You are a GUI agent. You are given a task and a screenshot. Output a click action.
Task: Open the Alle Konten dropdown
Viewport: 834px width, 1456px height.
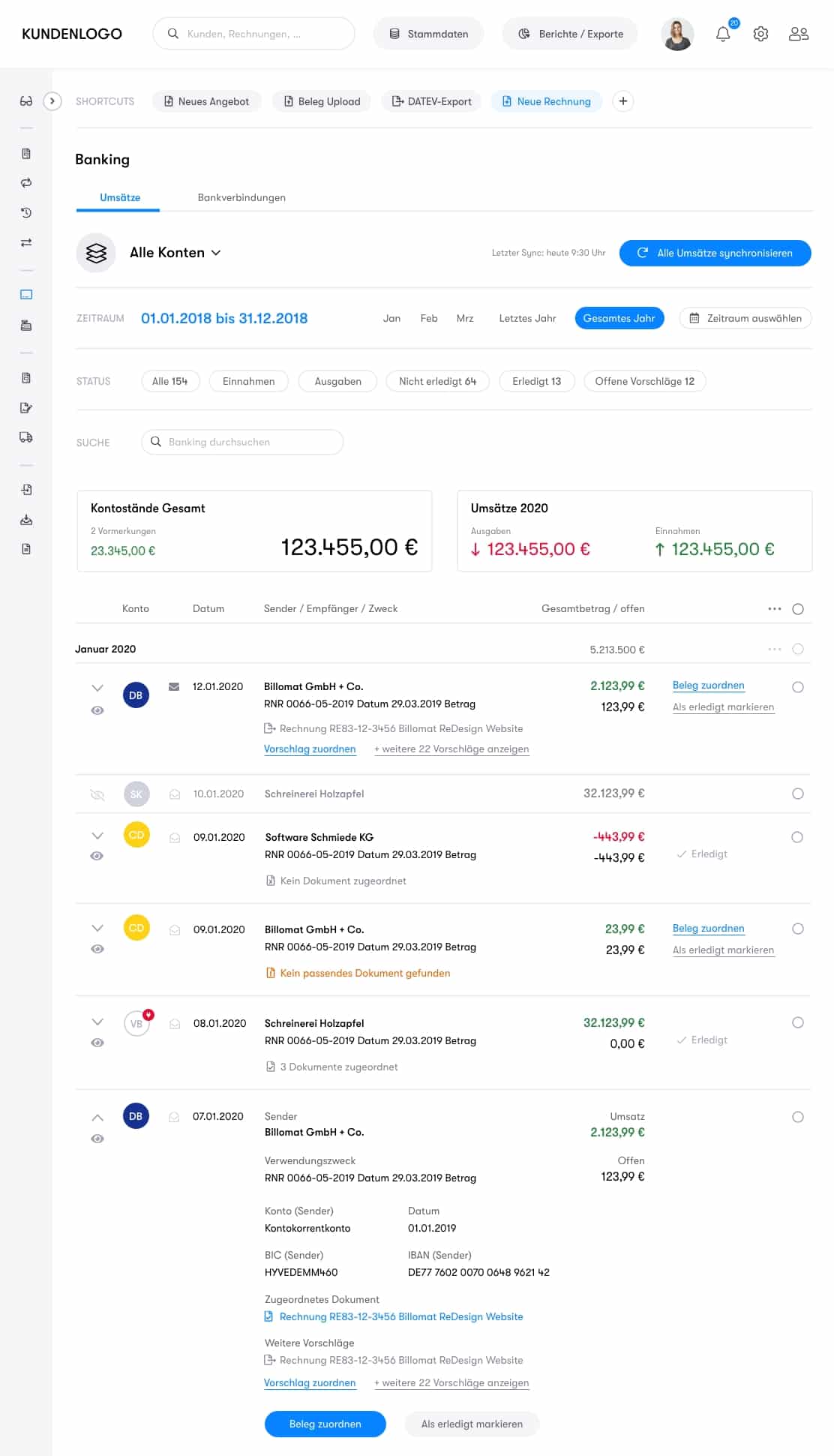click(x=175, y=253)
